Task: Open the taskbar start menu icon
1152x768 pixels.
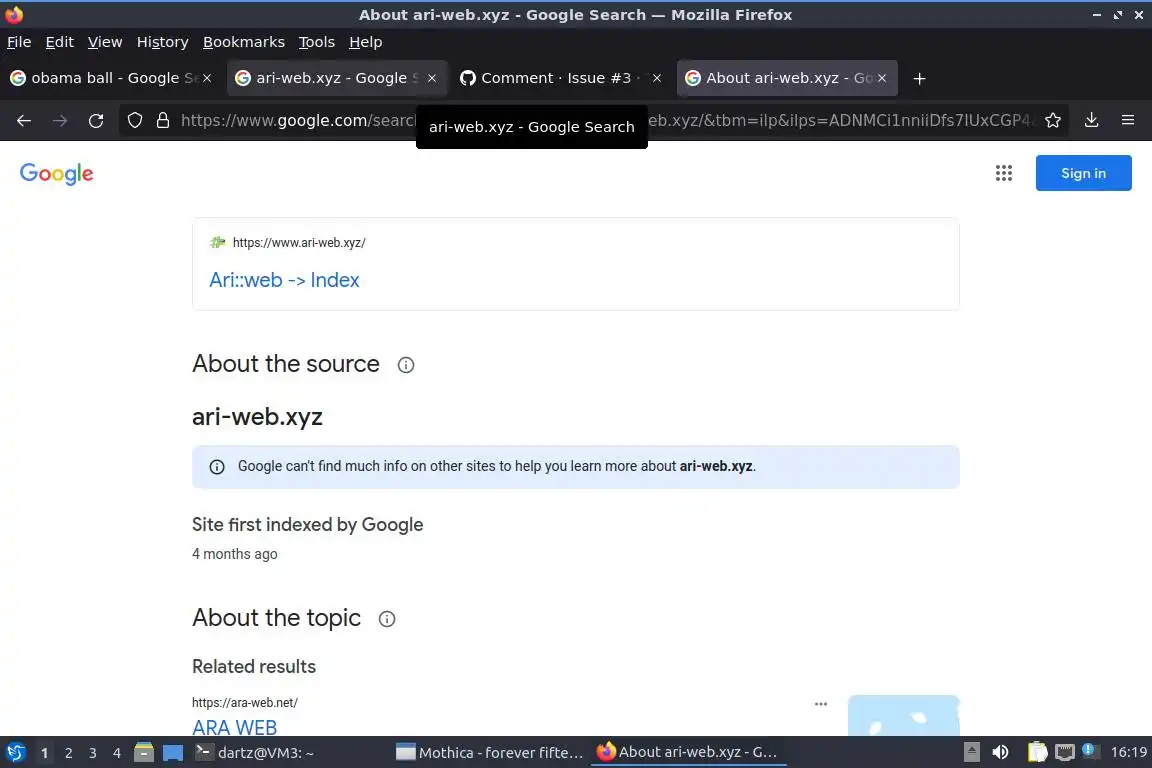Action: click(x=15, y=753)
